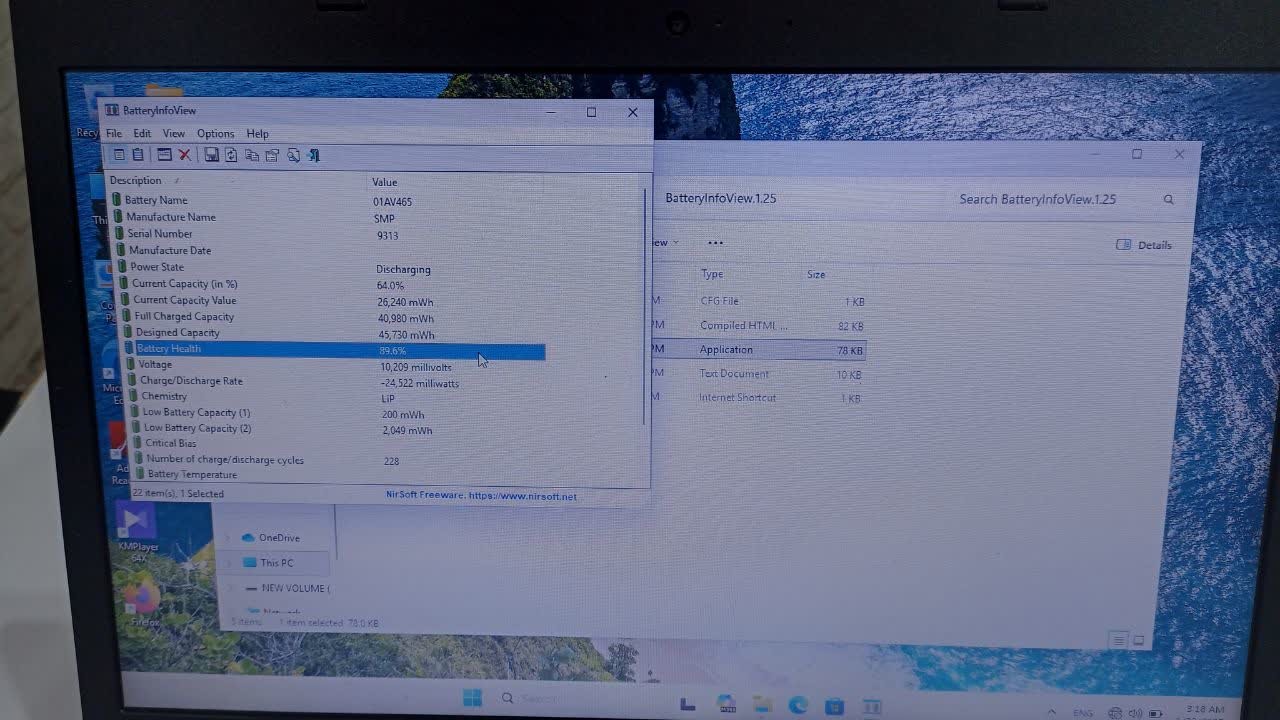This screenshot has height=720, width=1280.
Task: Open the File menu
Action: point(114,134)
